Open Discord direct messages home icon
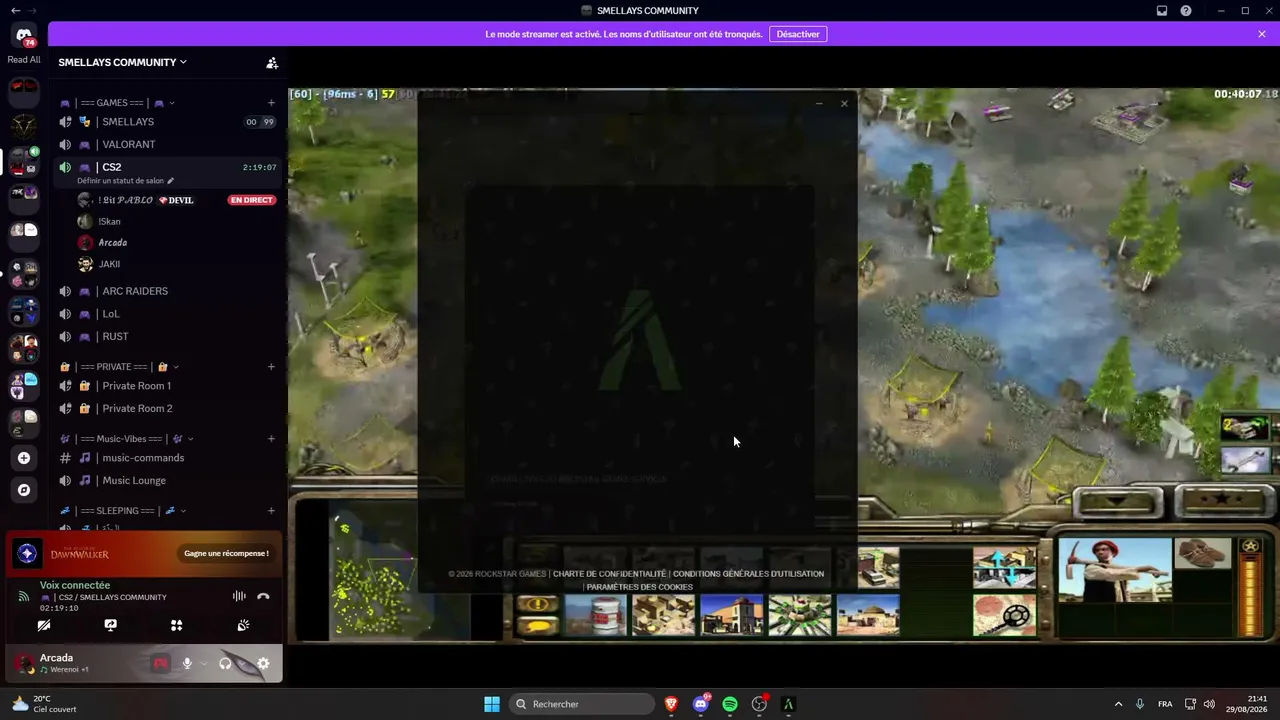1280x720 pixels. pos(24,35)
